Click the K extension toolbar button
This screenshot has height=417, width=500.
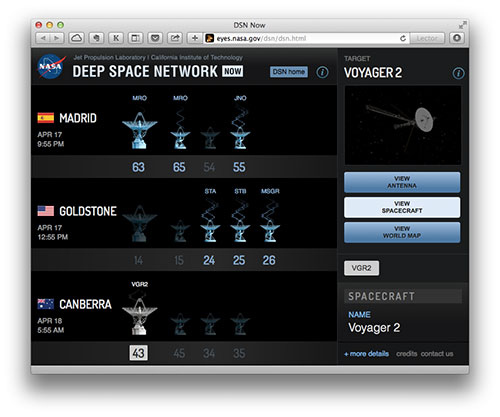(x=116, y=38)
